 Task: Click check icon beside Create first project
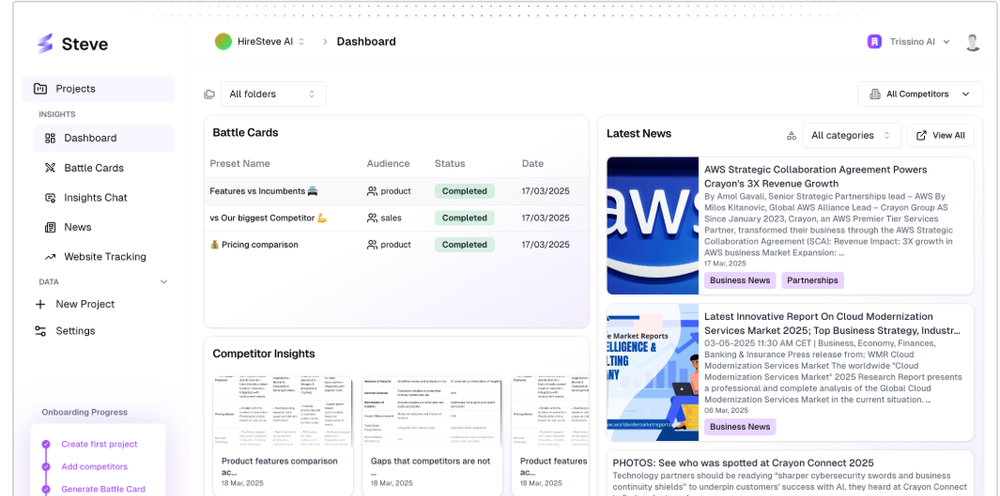coord(46,444)
